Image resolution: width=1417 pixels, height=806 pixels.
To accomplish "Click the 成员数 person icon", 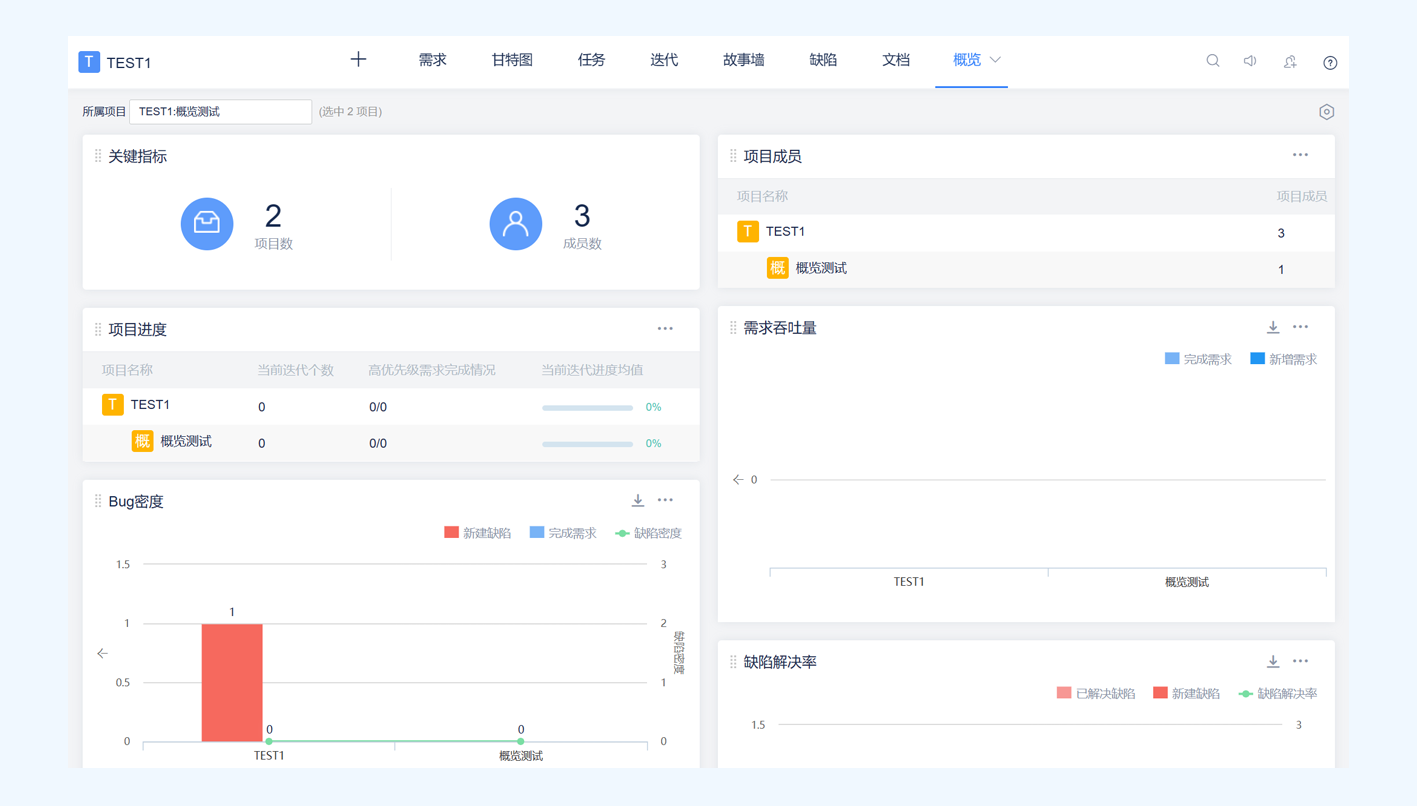I will point(516,223).
